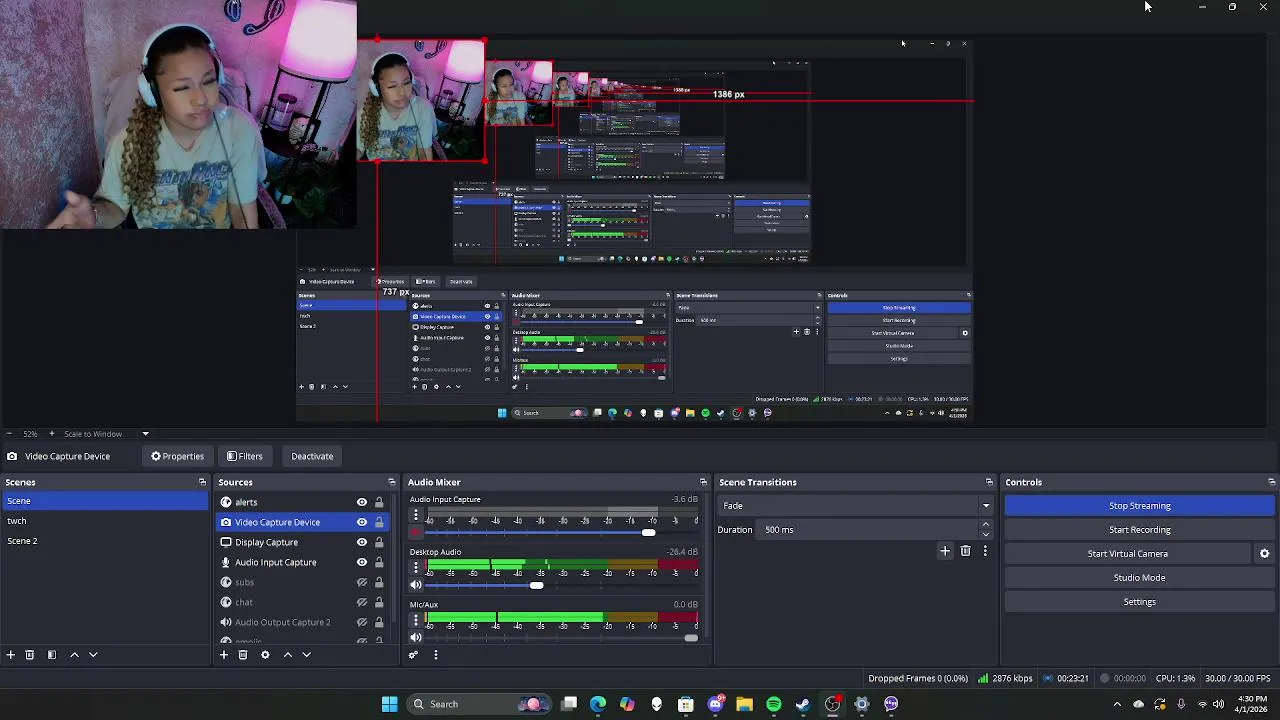
Task: Unmute the Audio Input Capture channel
Action: pos(416,533)
